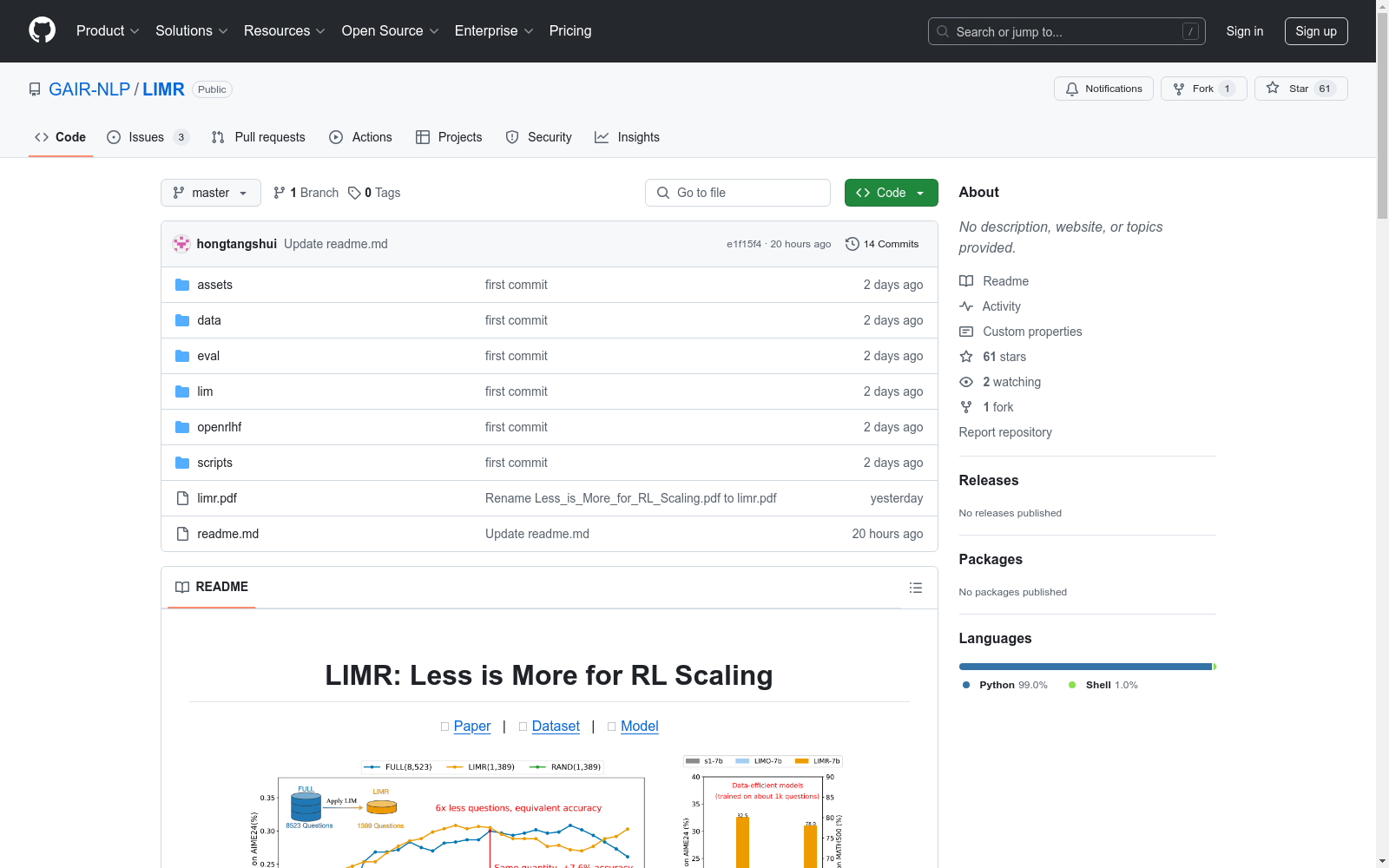Click the Python language bar segment
The height and width of the screenshot is (868, 1389).
click(1085, 667)
